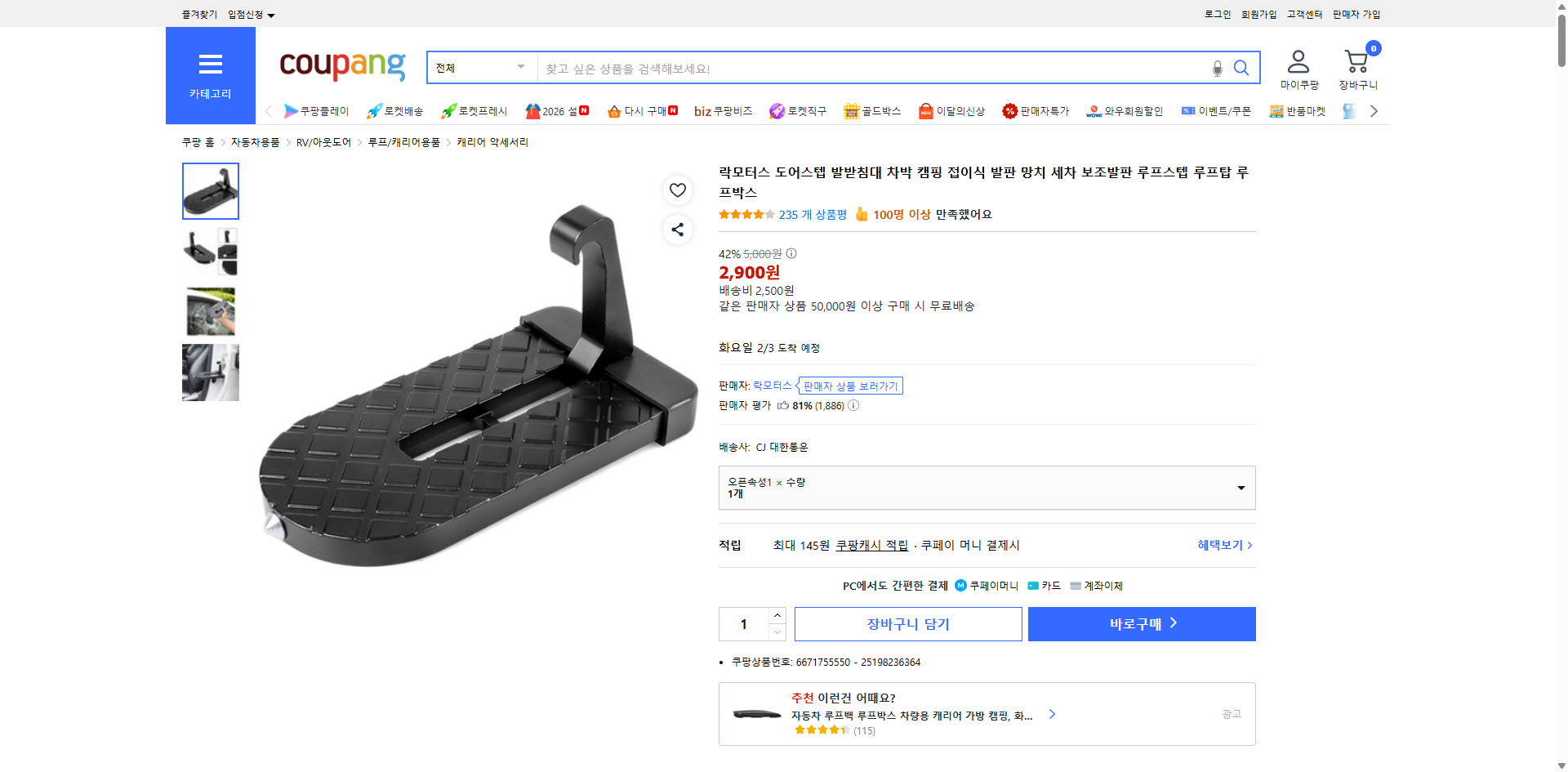
Task: Expand the 입점신청 dropdown at top left
Action: pyautogui.click(x=250, y=14)
